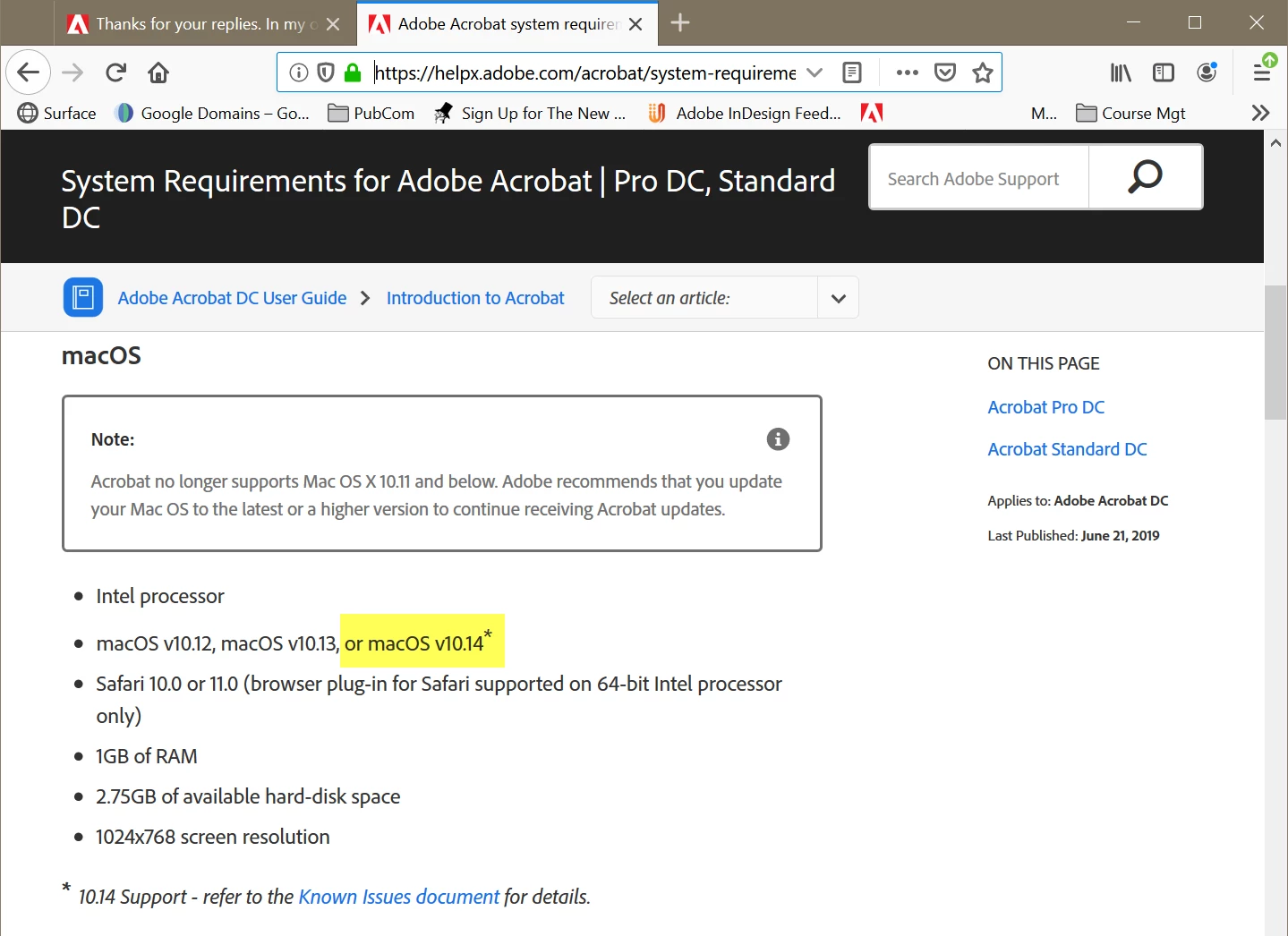Maximize the Firefox window

coord(1194,22)
